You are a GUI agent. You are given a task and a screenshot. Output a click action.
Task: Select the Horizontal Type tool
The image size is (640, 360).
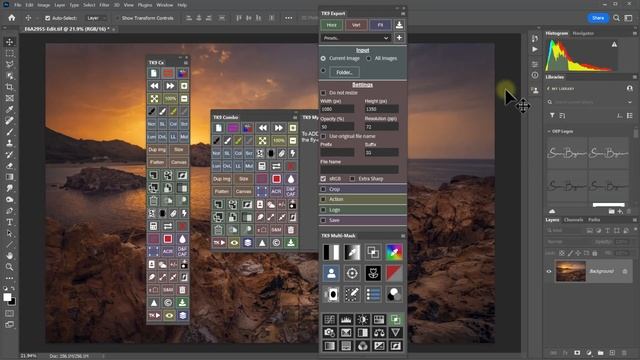click(x=9, y=222)
